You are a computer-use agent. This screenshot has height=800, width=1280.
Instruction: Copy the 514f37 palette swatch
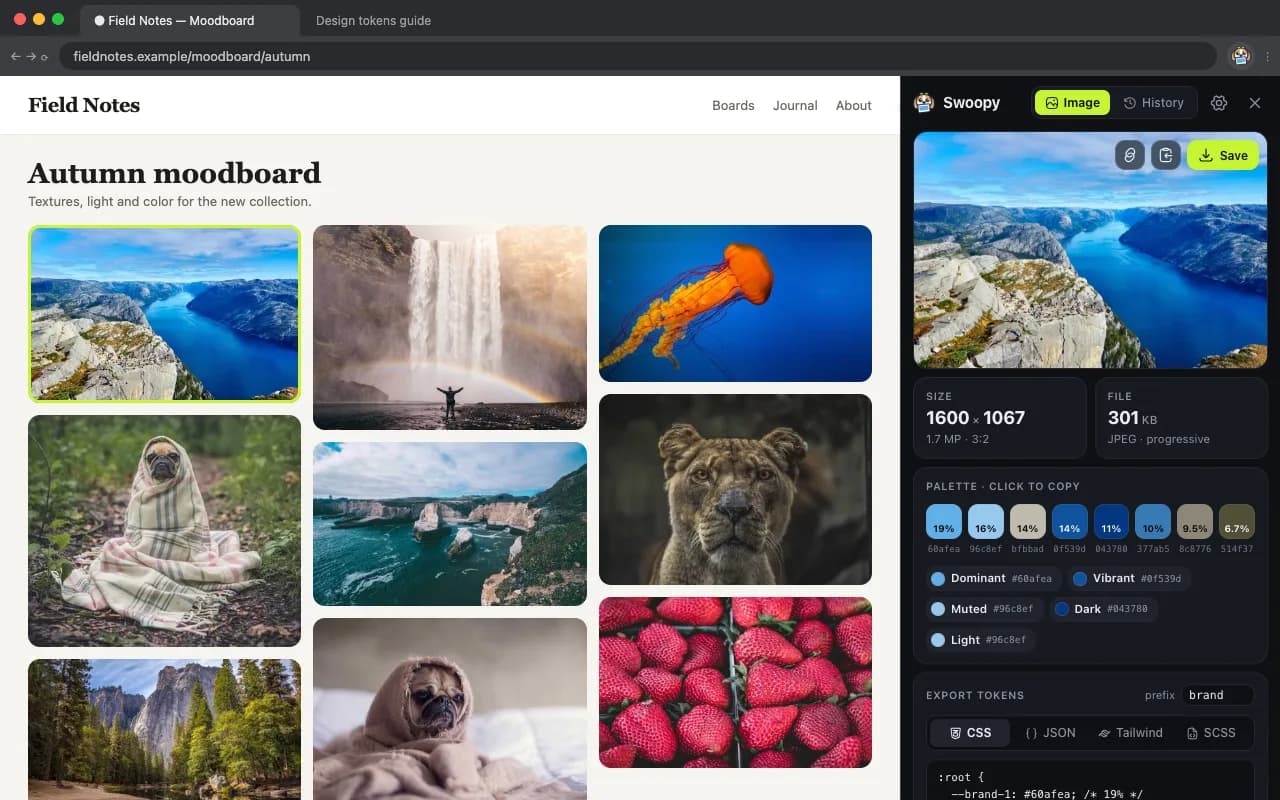[x=1237, y=522]
